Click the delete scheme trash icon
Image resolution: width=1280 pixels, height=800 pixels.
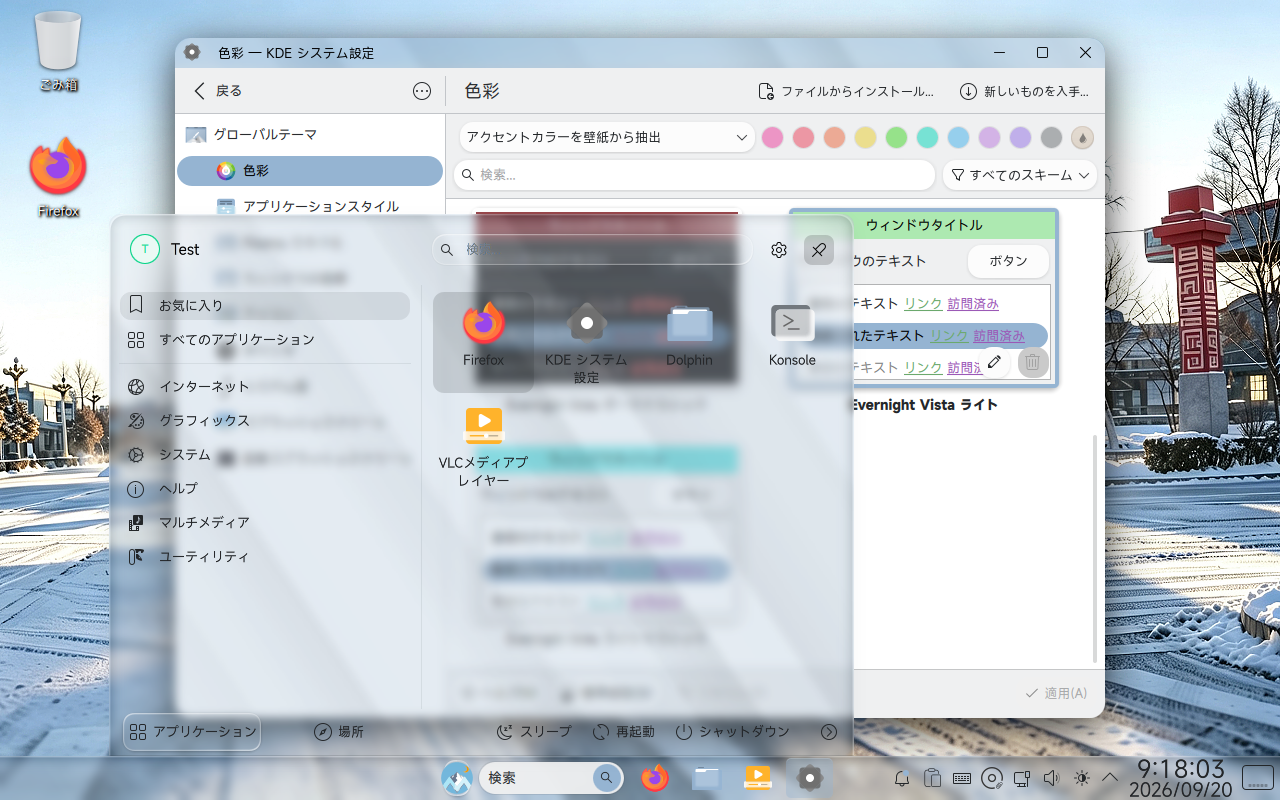coord(1033,362)
